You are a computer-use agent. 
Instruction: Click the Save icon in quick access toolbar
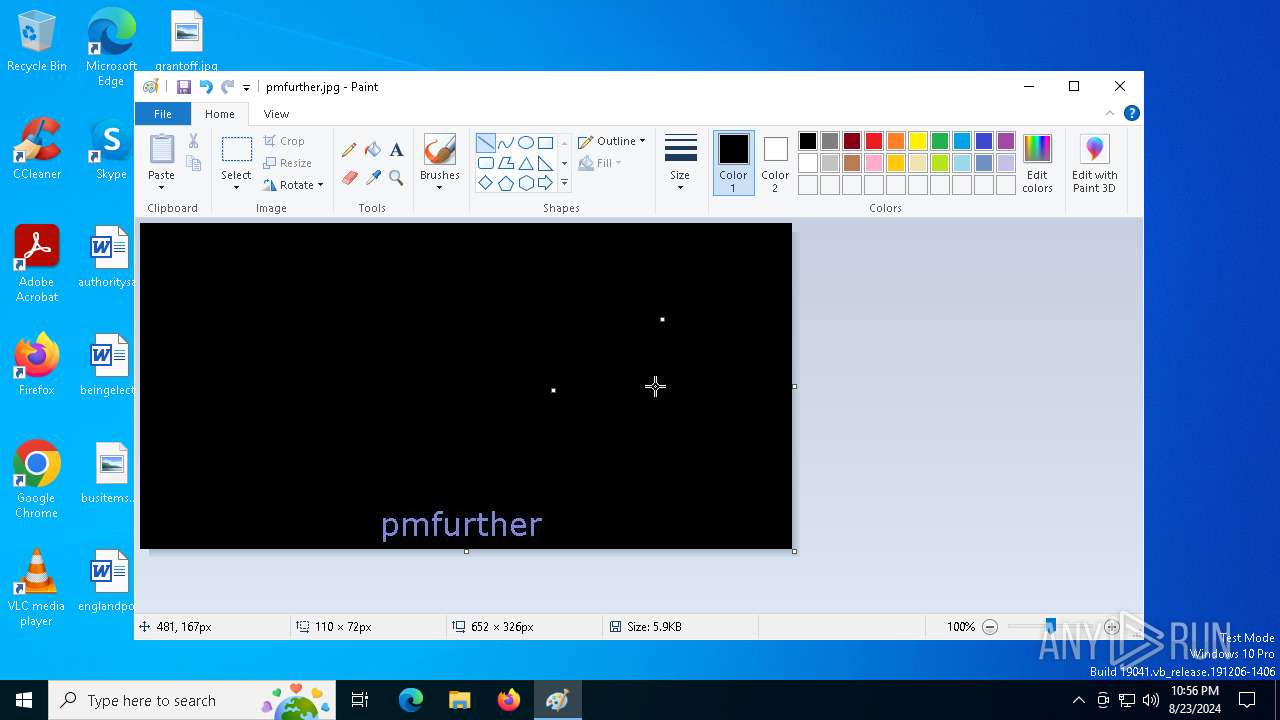click(x=184, y=87)
